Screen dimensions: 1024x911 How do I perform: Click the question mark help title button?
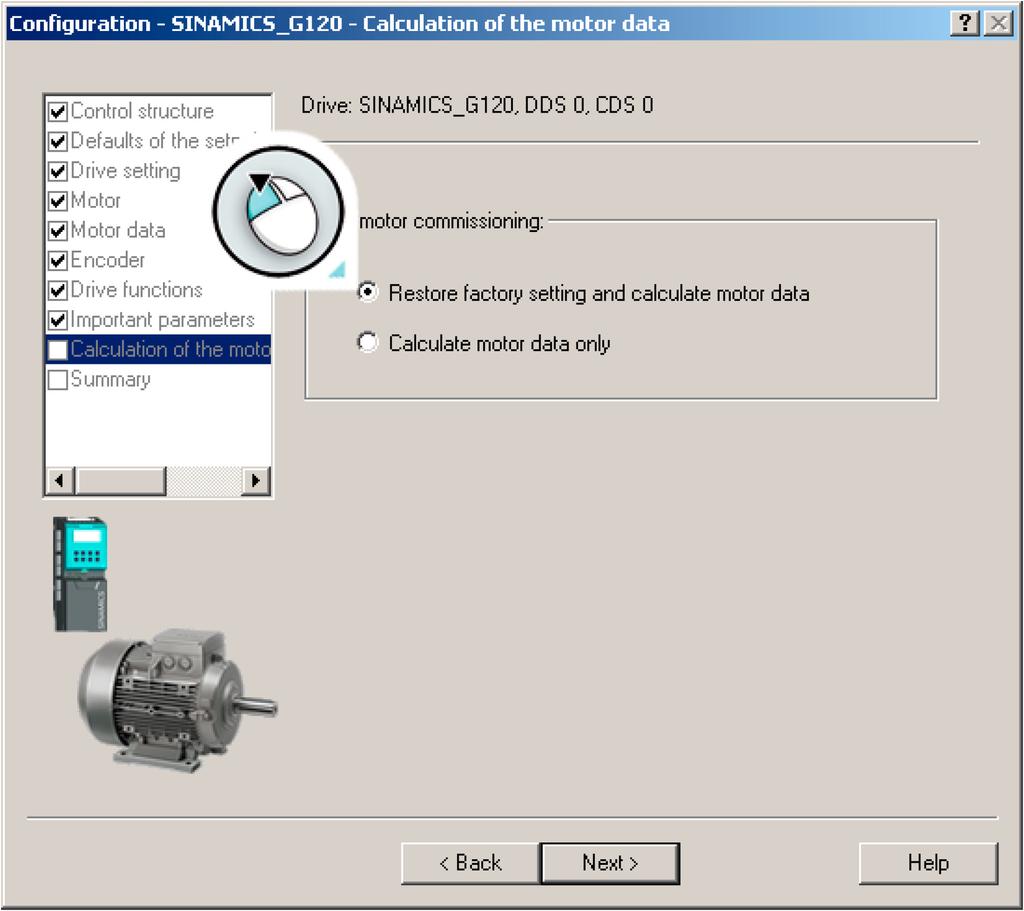(x=965, y=24)
